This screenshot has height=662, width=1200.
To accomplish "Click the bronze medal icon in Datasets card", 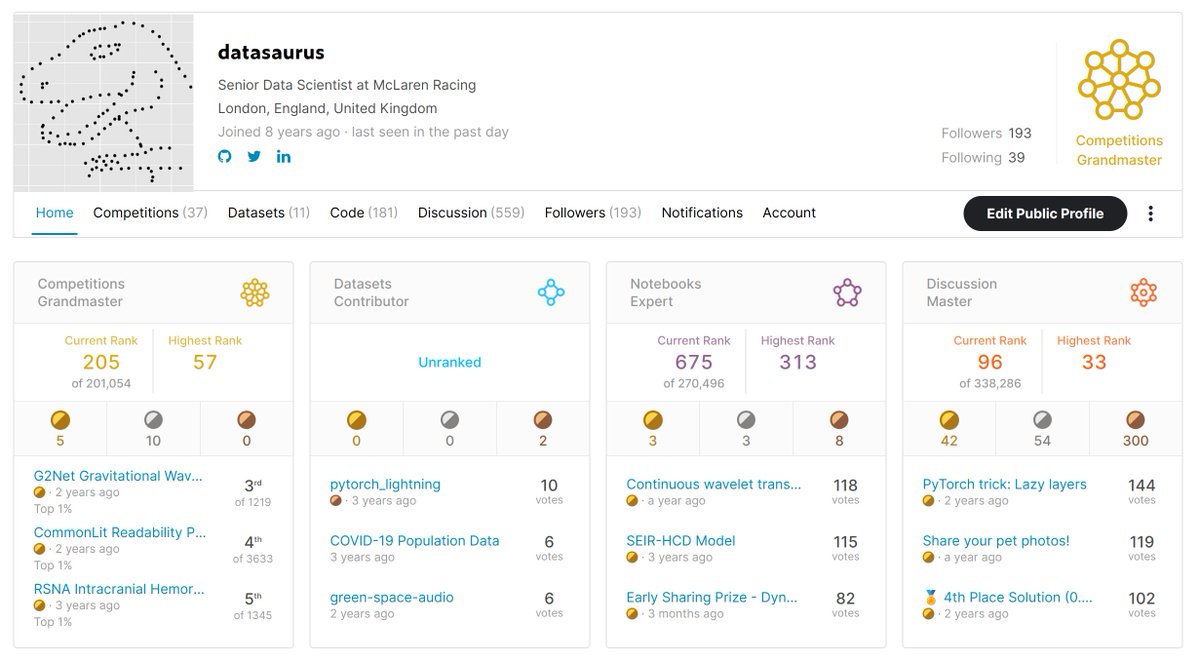I will point(543,419).
